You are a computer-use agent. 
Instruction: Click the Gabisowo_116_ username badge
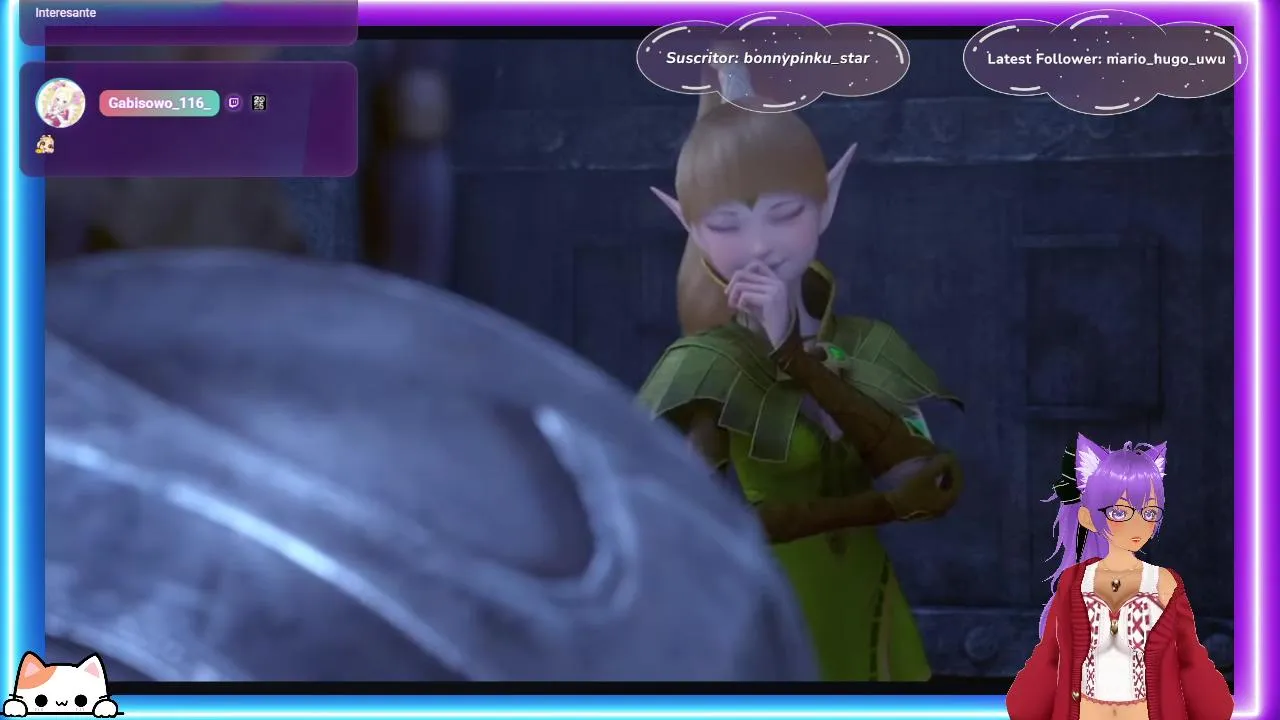tap(159, 103)
